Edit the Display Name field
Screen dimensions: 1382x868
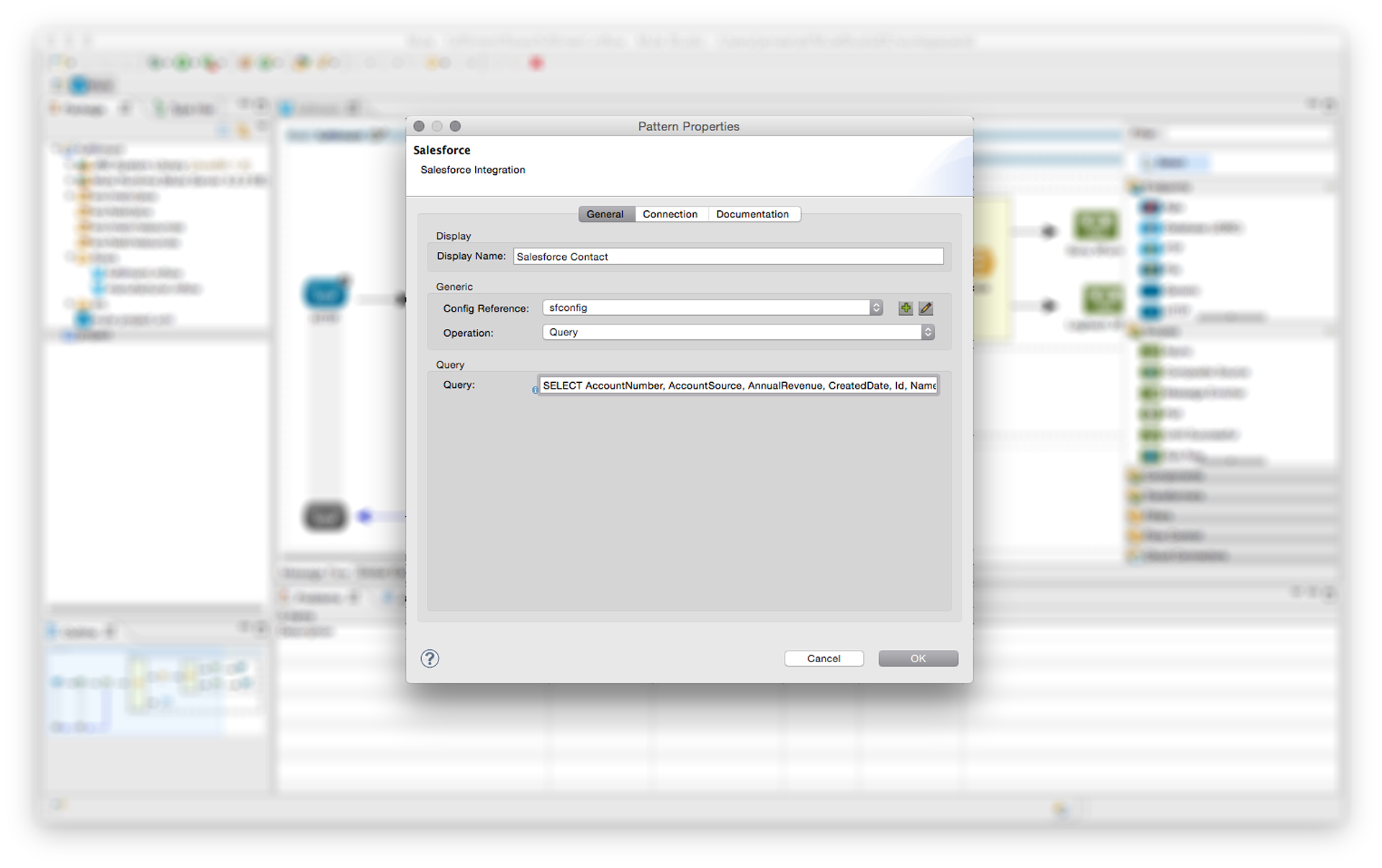728,256
